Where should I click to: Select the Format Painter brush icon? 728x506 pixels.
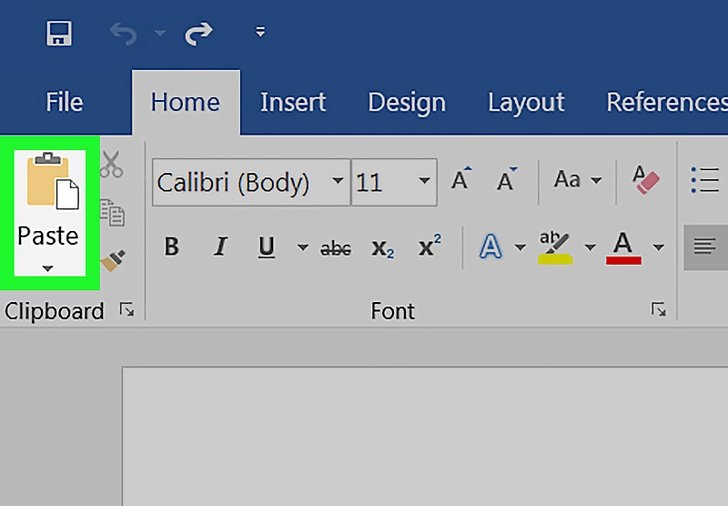click(x=111, y=260)
